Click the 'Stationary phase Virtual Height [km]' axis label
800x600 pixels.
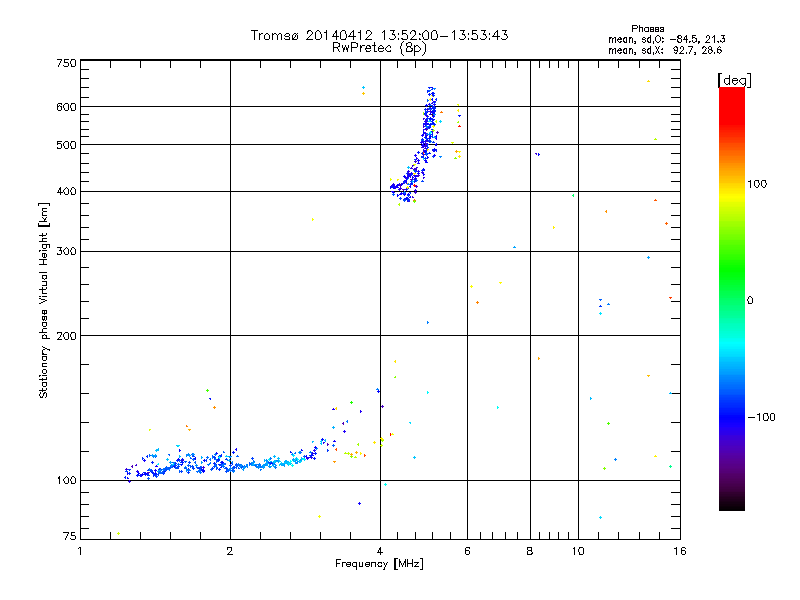pos(44,300)
